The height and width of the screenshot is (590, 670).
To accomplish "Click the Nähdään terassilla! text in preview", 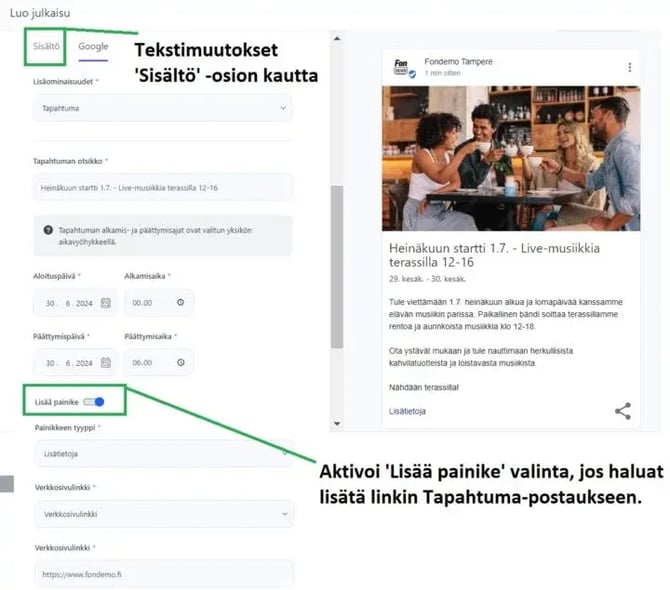I will pos(424,387).
